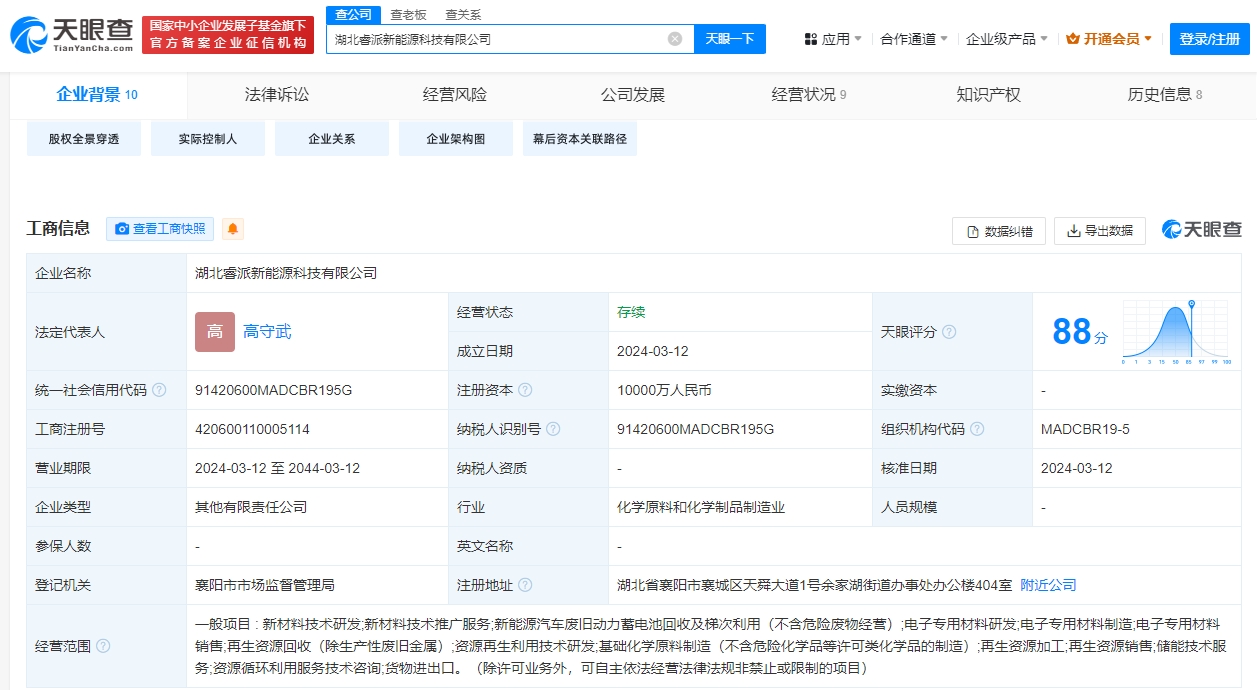Click the 导出数据 button
The image size is (1257, 690).
pos(1100,231)
